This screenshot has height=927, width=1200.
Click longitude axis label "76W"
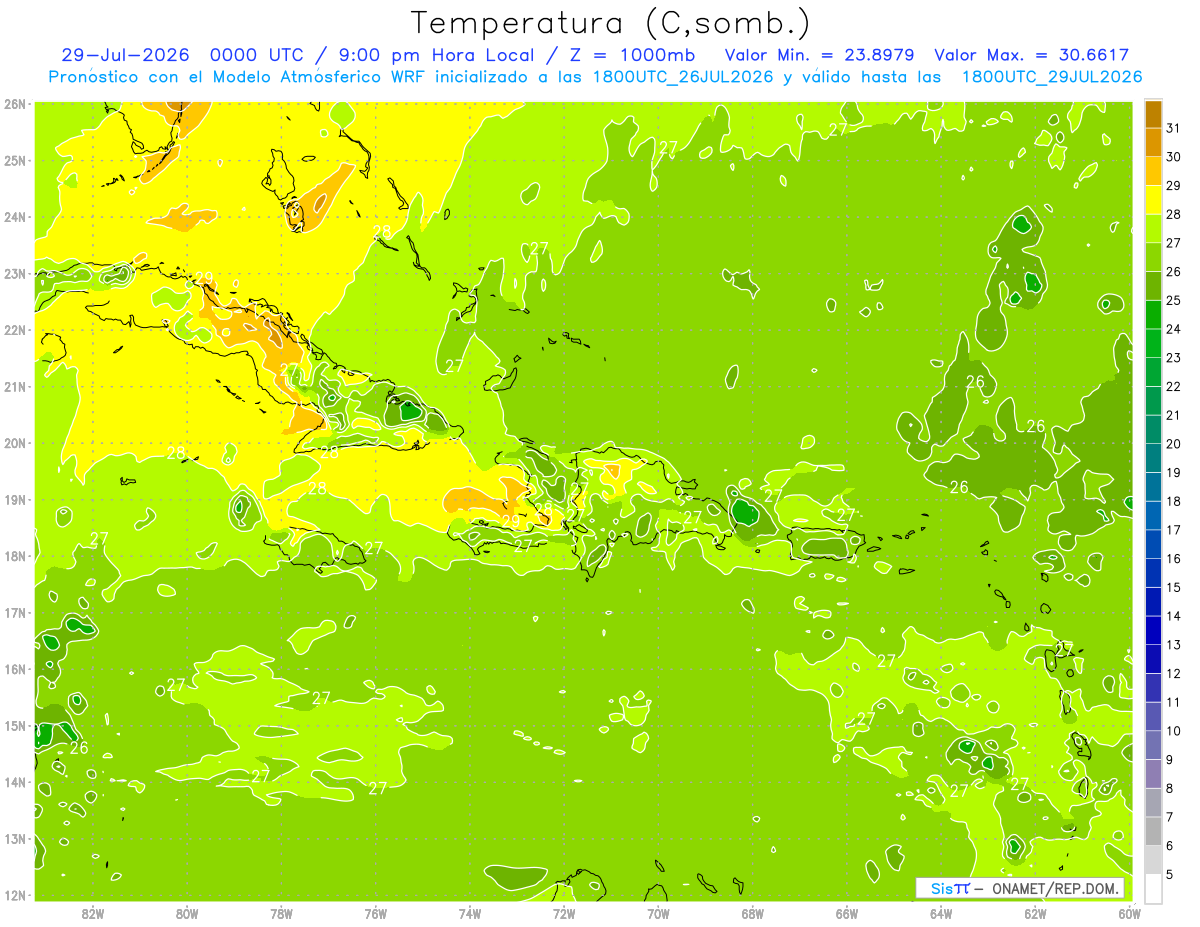tap(376, 913)
